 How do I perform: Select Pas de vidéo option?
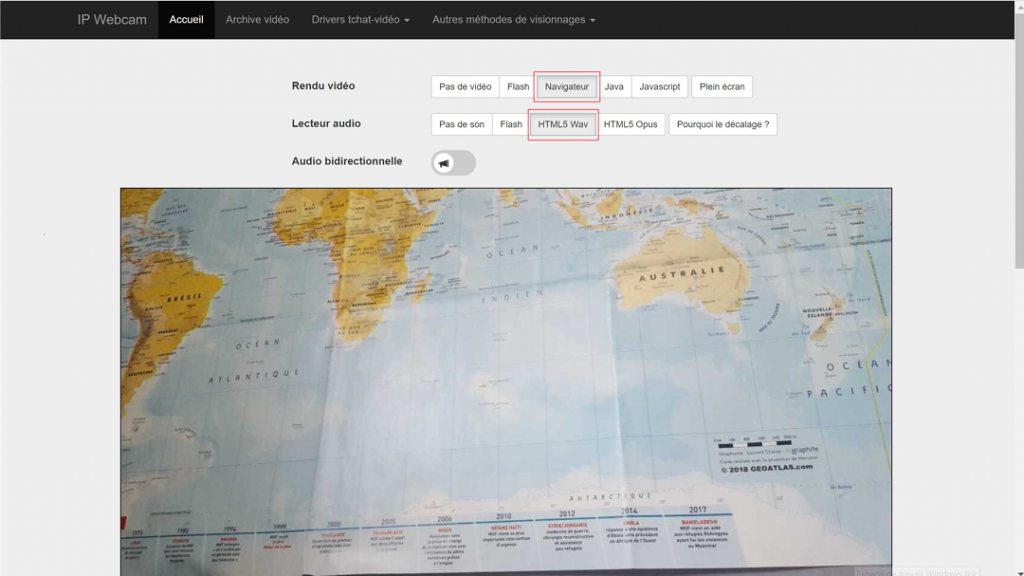[465, 87]
